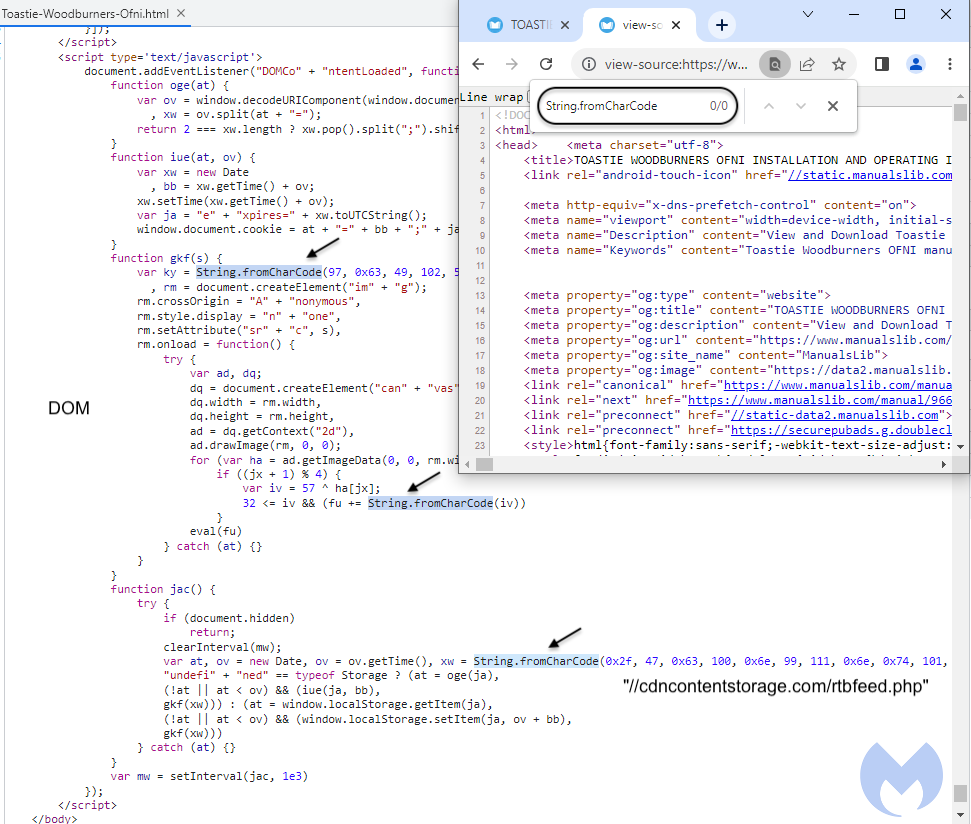Close the TOASTIE browser tab

(565, 25)
